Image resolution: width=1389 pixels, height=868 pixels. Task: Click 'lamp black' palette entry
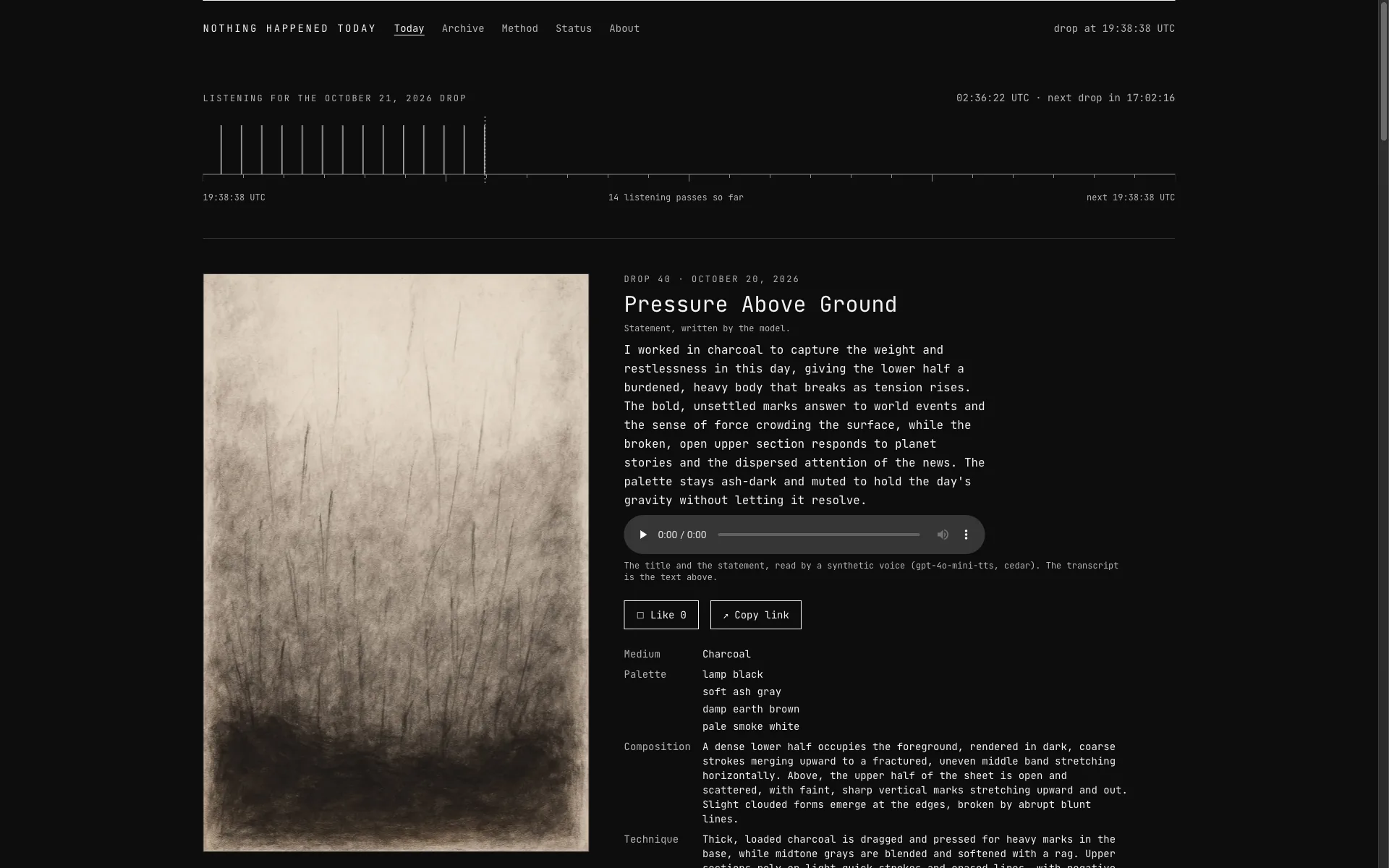(x=733, y=674)
